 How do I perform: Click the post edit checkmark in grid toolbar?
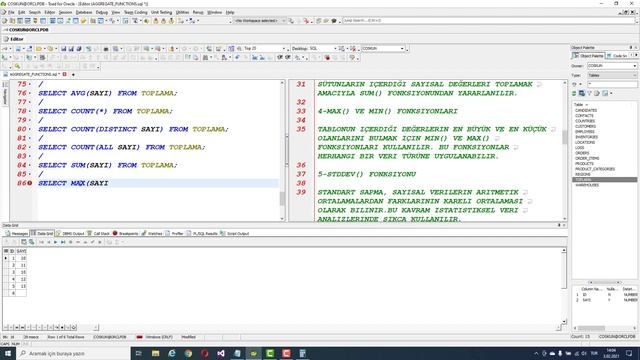click(x=93, y=242)
